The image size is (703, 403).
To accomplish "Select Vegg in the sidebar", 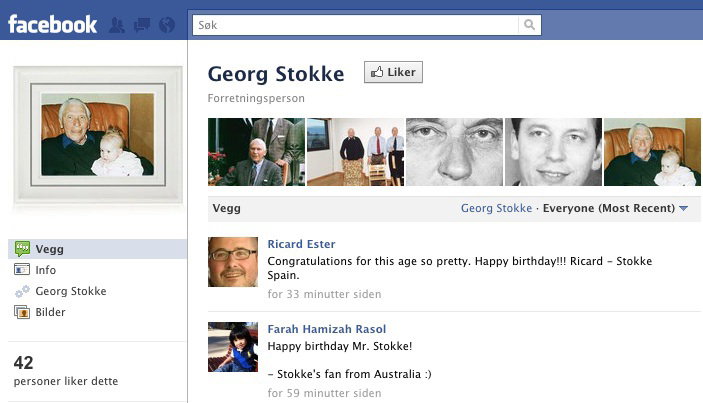I will click(x=97, y=249).
